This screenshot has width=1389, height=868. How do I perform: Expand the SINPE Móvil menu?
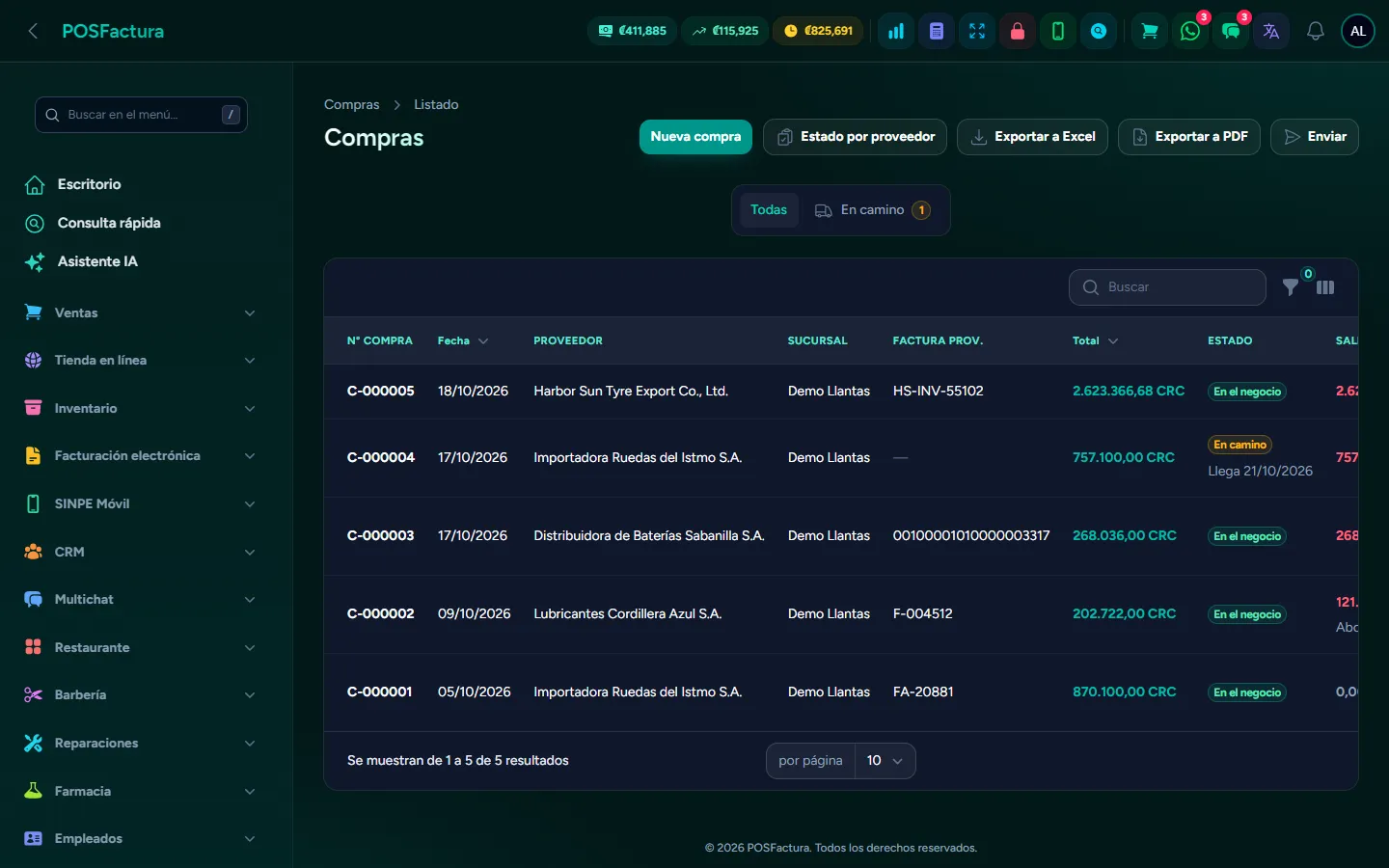(x=141, y=503)
